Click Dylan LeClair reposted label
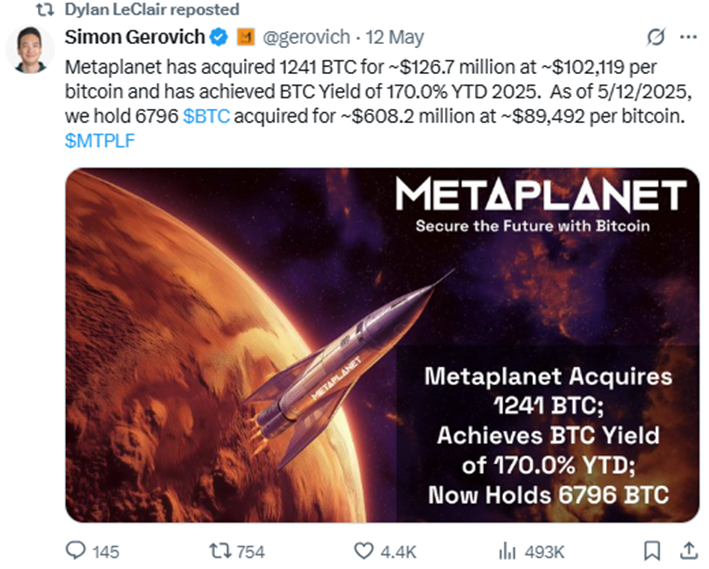The height and width of the screenshot is (569, 709). coord(152,9)
